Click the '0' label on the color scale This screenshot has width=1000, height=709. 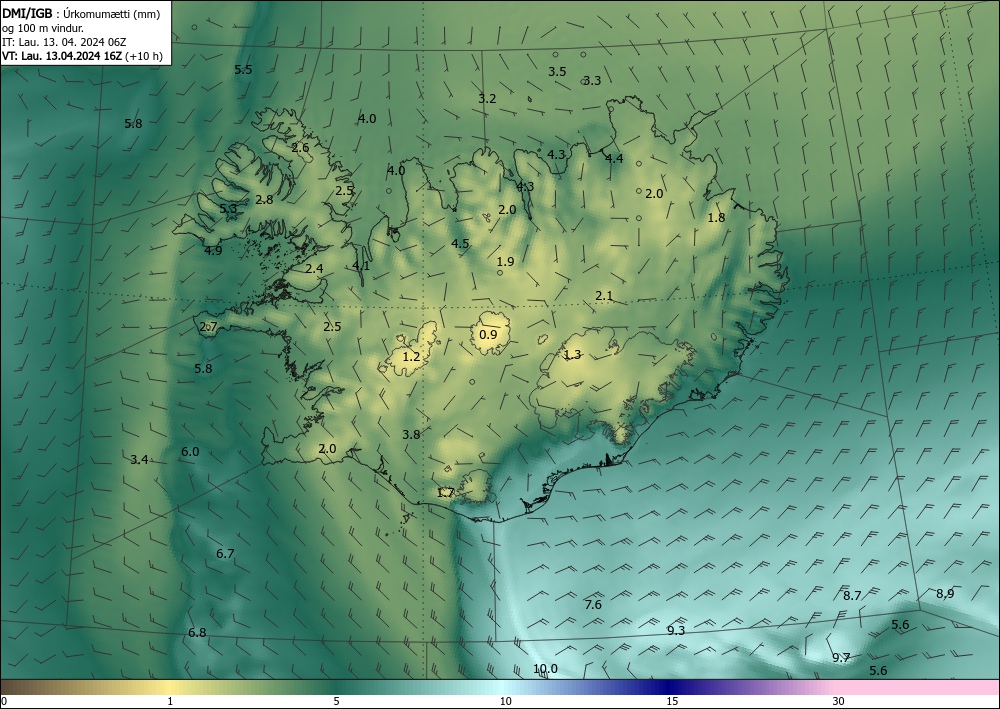[x=4, y=701]
